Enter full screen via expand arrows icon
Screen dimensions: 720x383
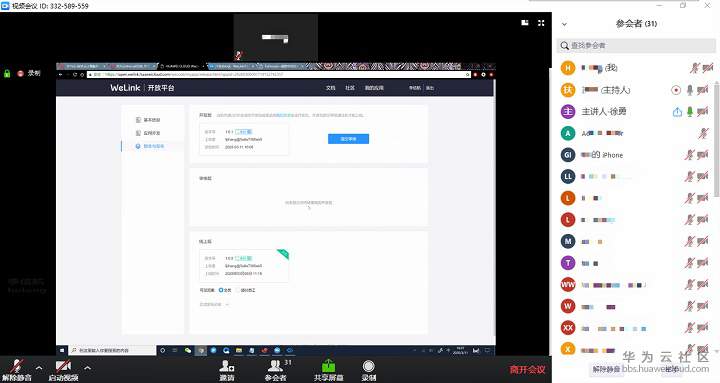(541, 23)
